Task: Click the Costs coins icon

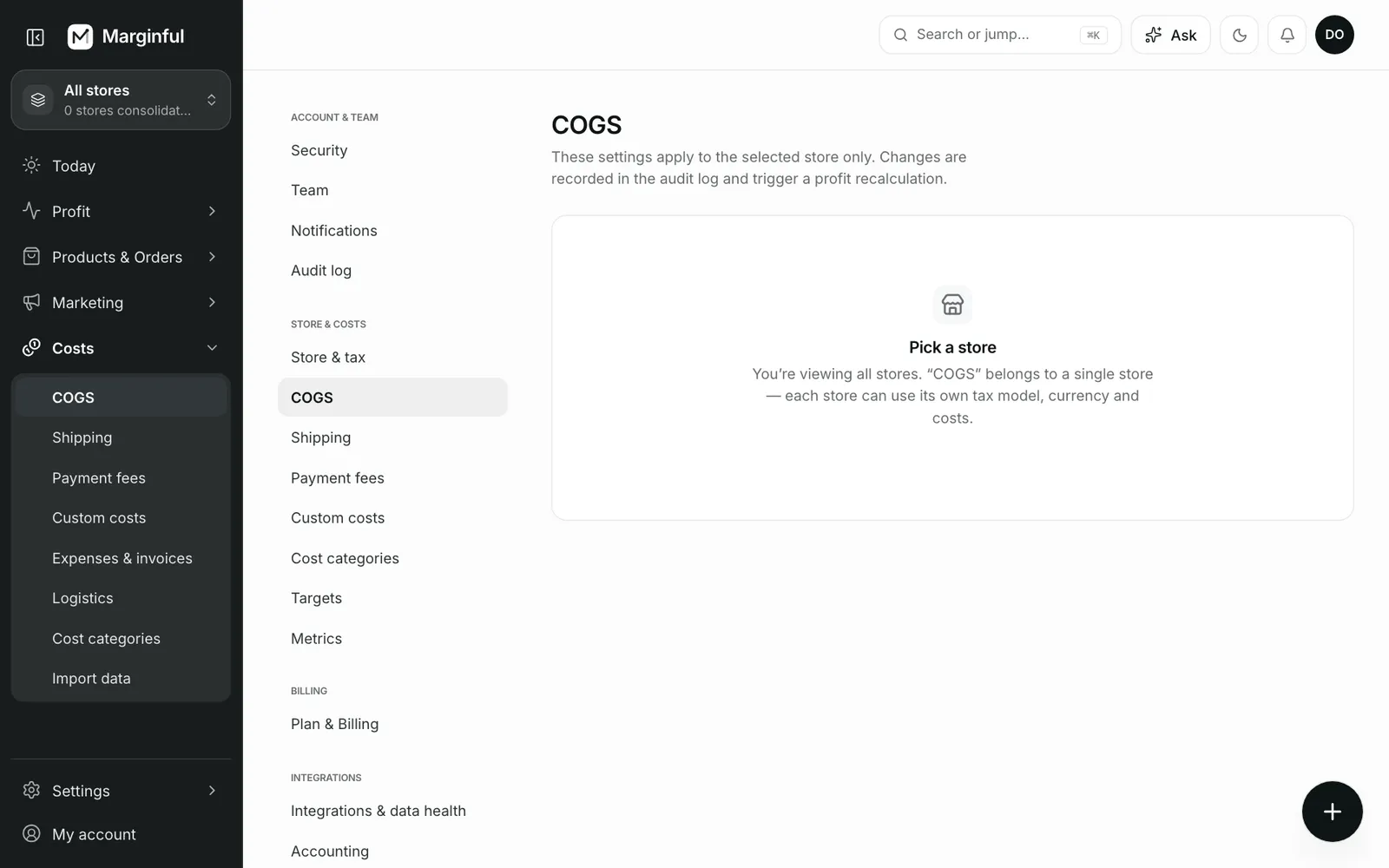Action: pyautogui.click(x=31, y=347)
